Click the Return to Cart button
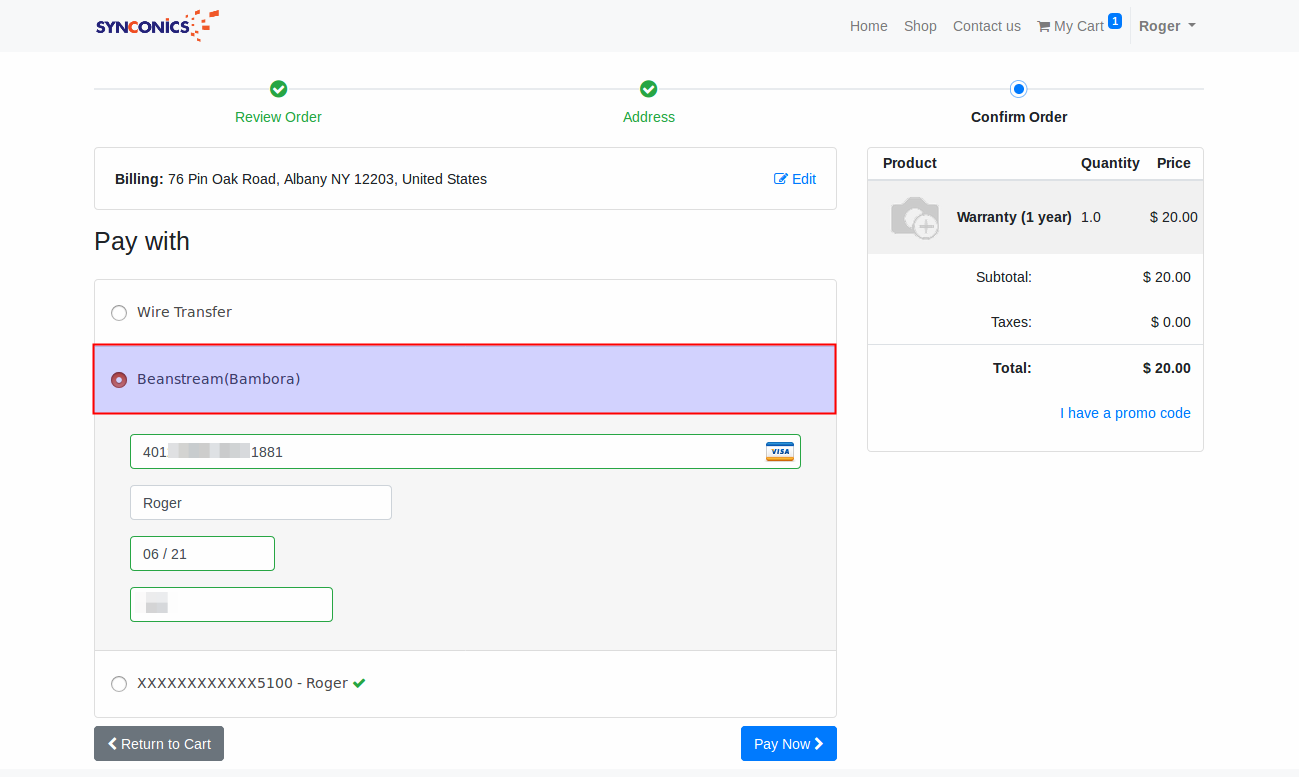Image resolution: width=1299 pixels, height=777 pixels. tap(159, 744)
